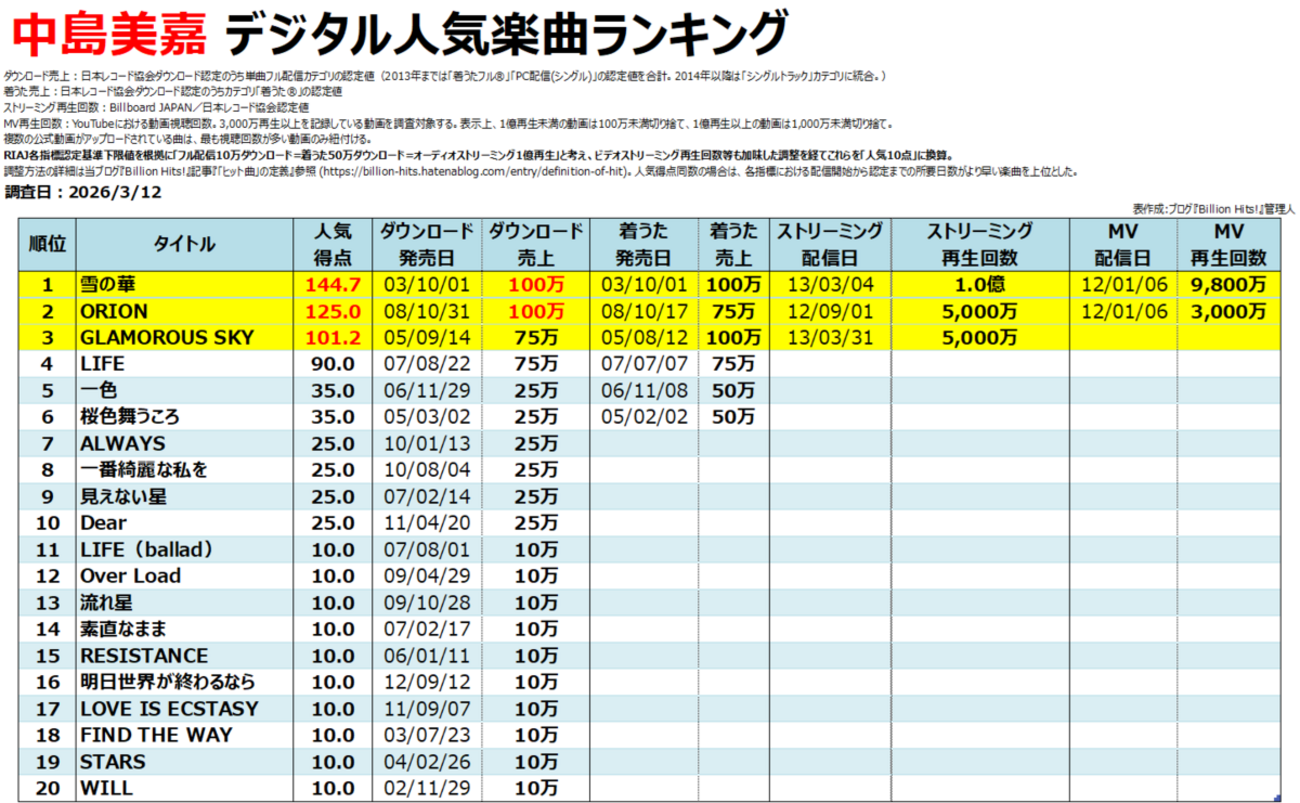Click the 順位 column header
Viewport: 1300px width, 803px height.
(48, 244)
